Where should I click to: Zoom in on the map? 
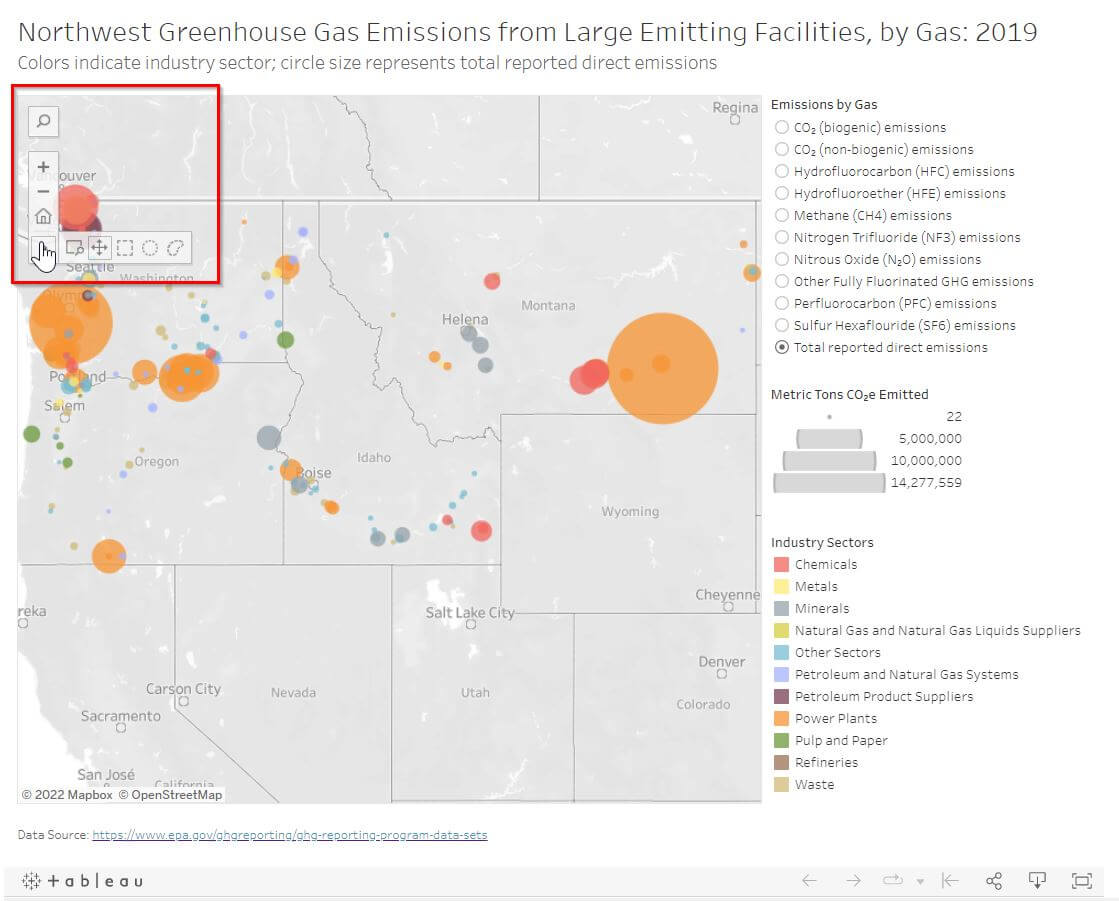pos(44,166)
